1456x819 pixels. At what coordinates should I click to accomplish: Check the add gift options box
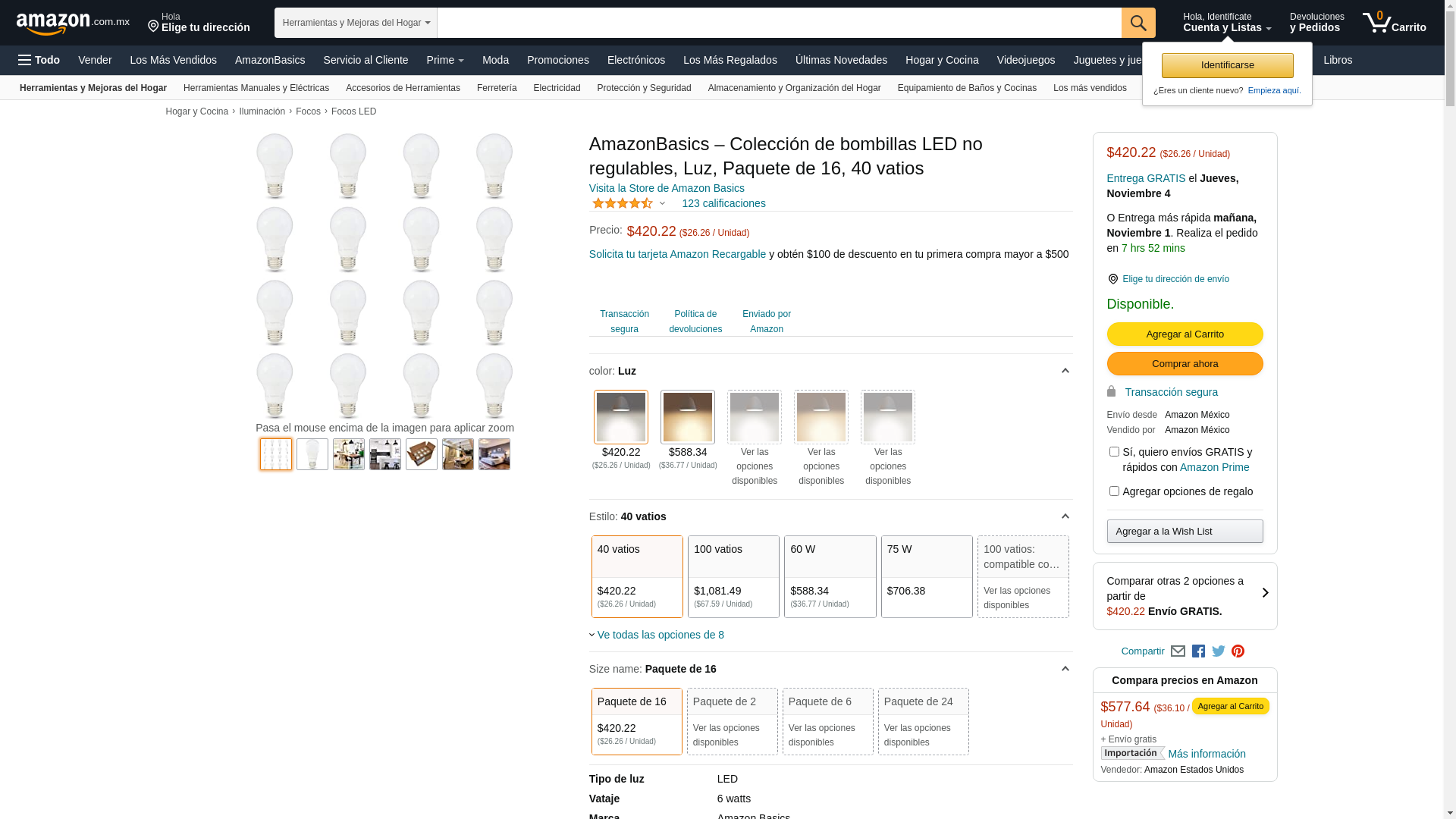(x=1114, y=491)
